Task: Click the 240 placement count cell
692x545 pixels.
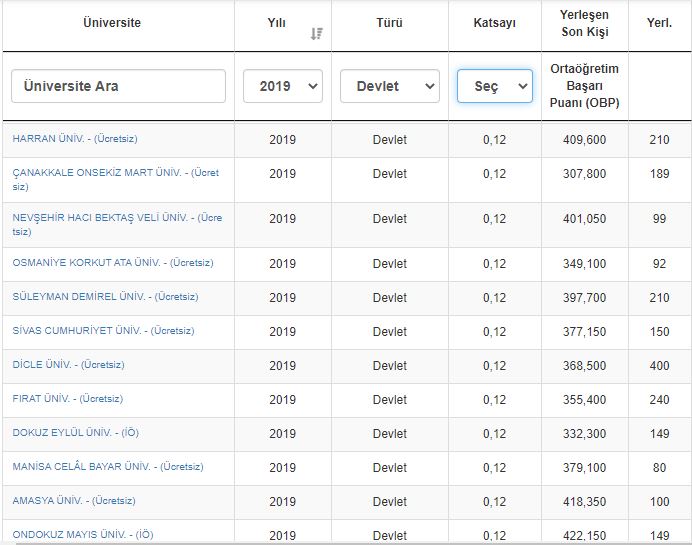Action: tap(660, 400)
